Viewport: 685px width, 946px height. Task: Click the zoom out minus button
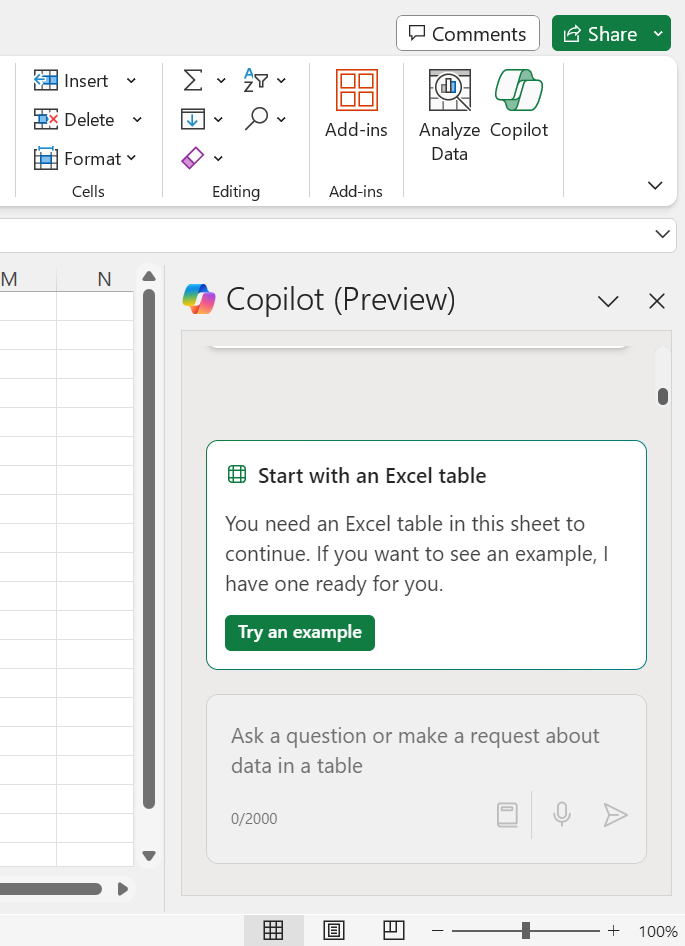click(438, 931)
